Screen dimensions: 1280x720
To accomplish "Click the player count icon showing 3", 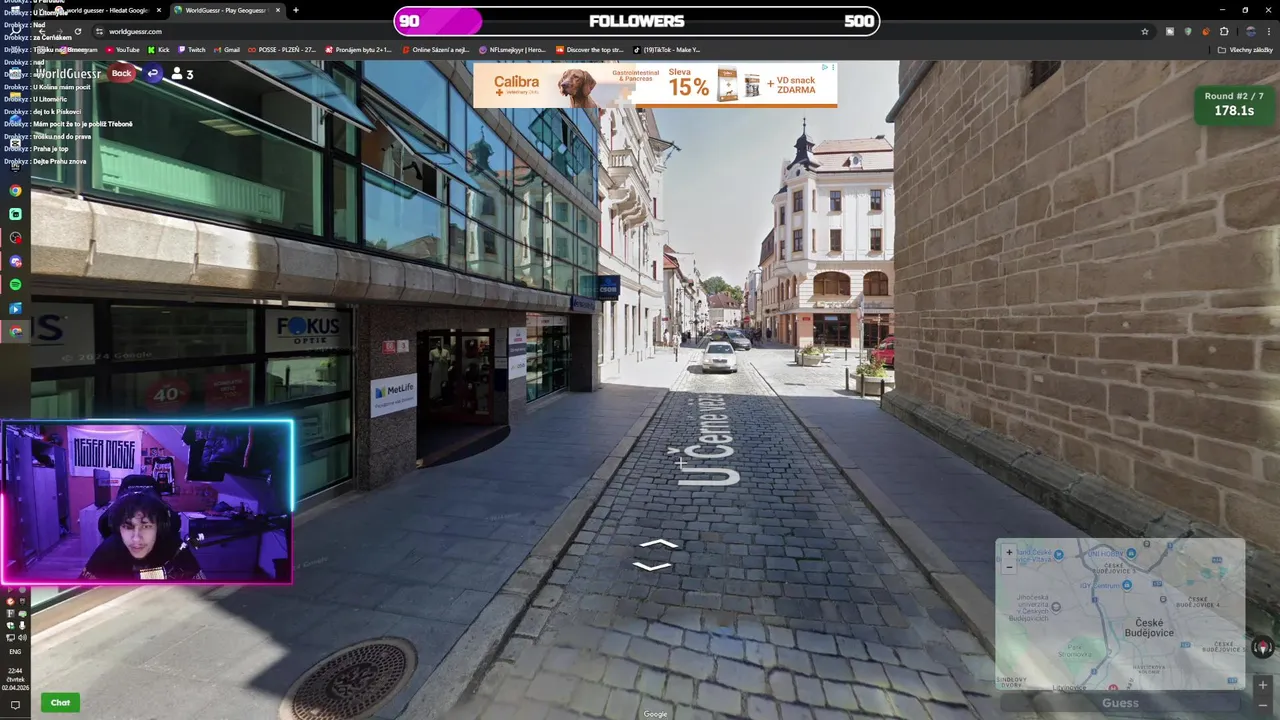I will point(182,74).
